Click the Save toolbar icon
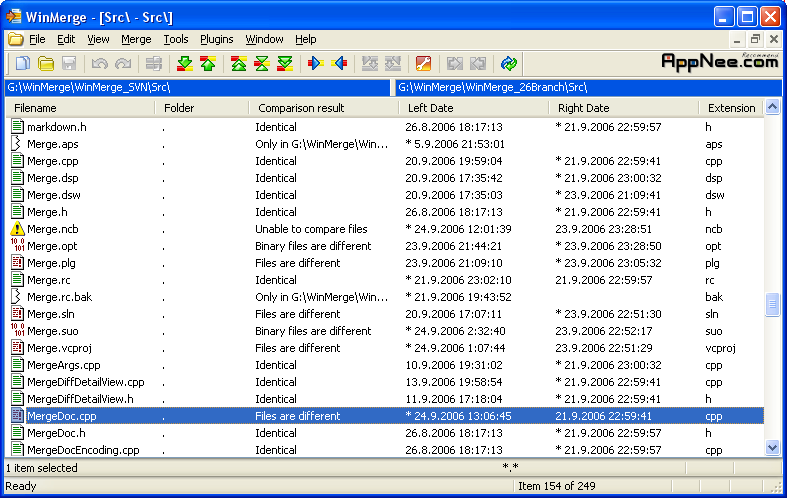The width and height of the screenshot is (787, 498). [x=69, y=63]
